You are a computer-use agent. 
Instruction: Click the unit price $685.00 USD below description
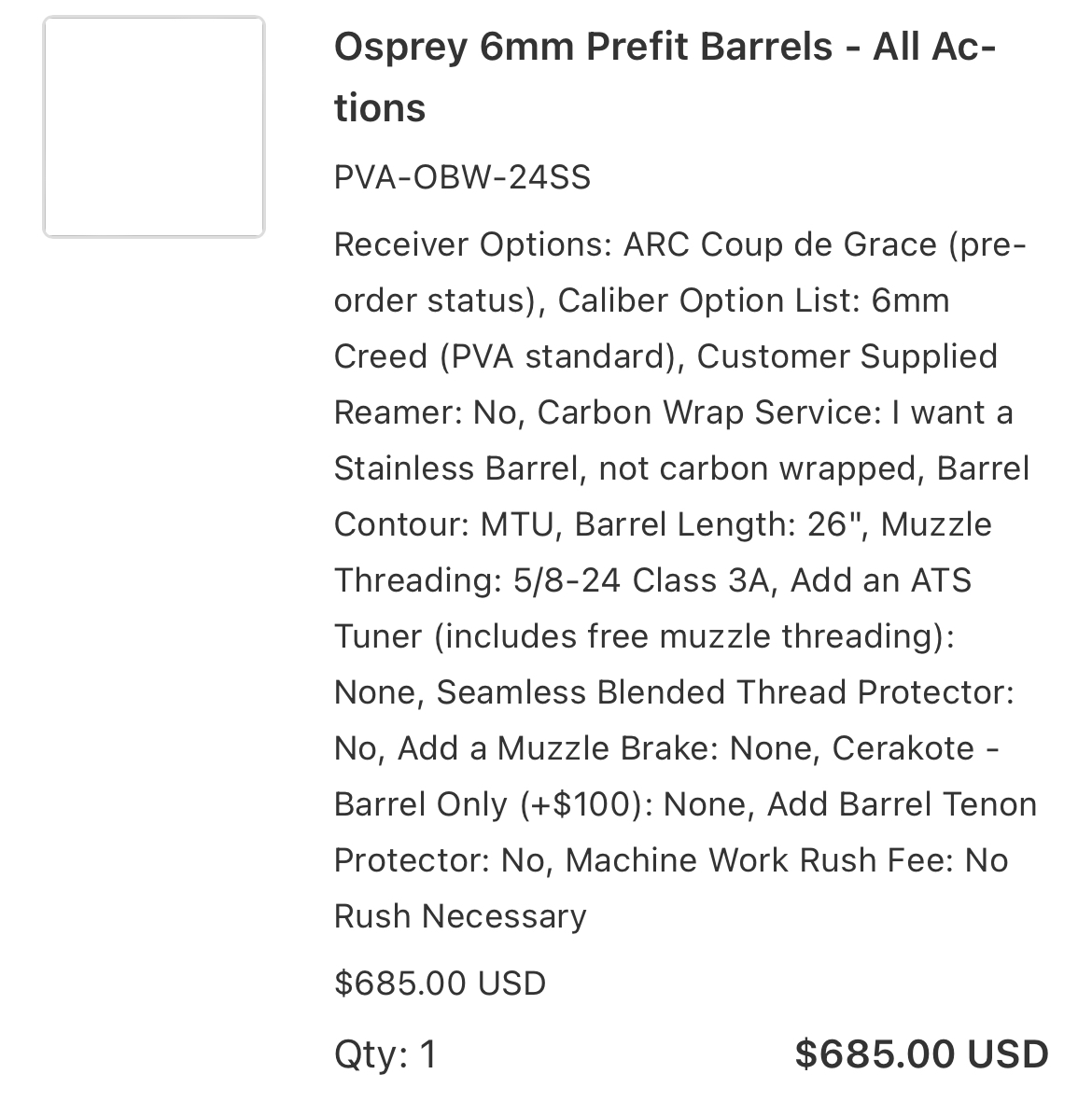pos(440,983)
